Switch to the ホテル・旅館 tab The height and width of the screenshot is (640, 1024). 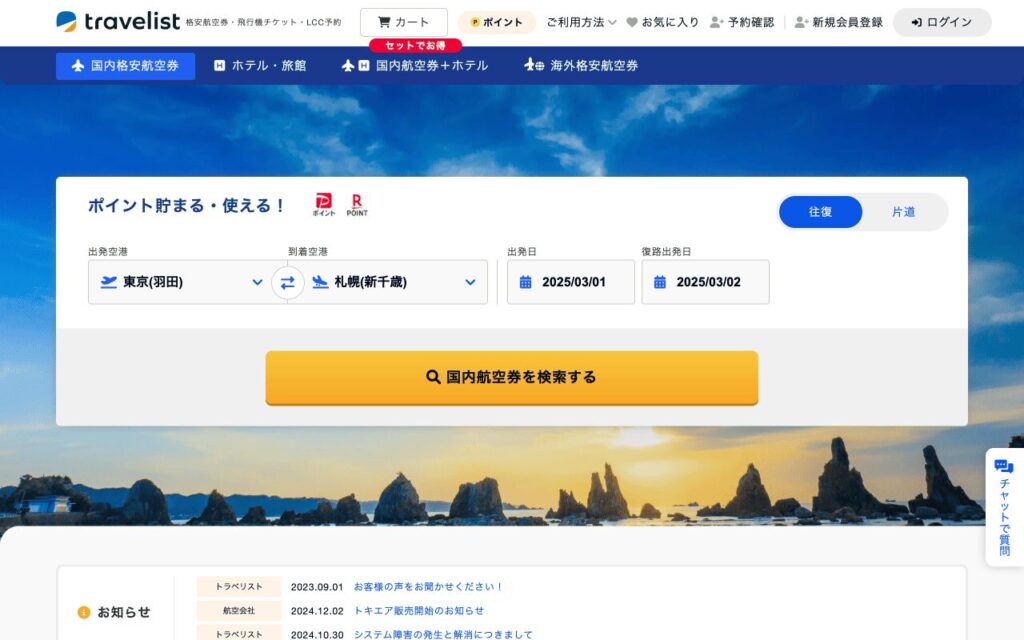[260, 65]
